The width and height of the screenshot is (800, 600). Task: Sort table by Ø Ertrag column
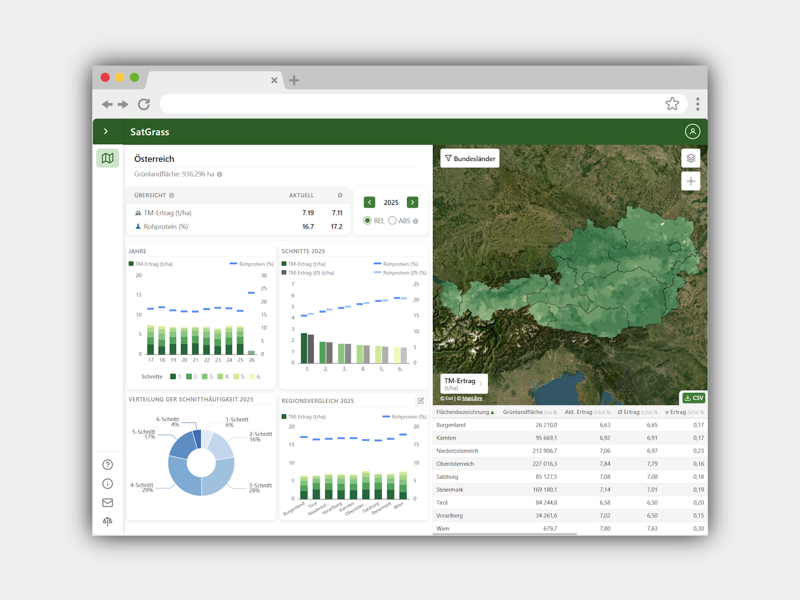637,412
